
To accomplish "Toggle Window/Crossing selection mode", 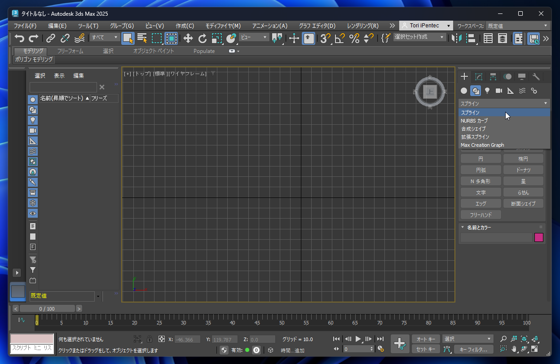I will pyautogui.click(x=171, y=38).
